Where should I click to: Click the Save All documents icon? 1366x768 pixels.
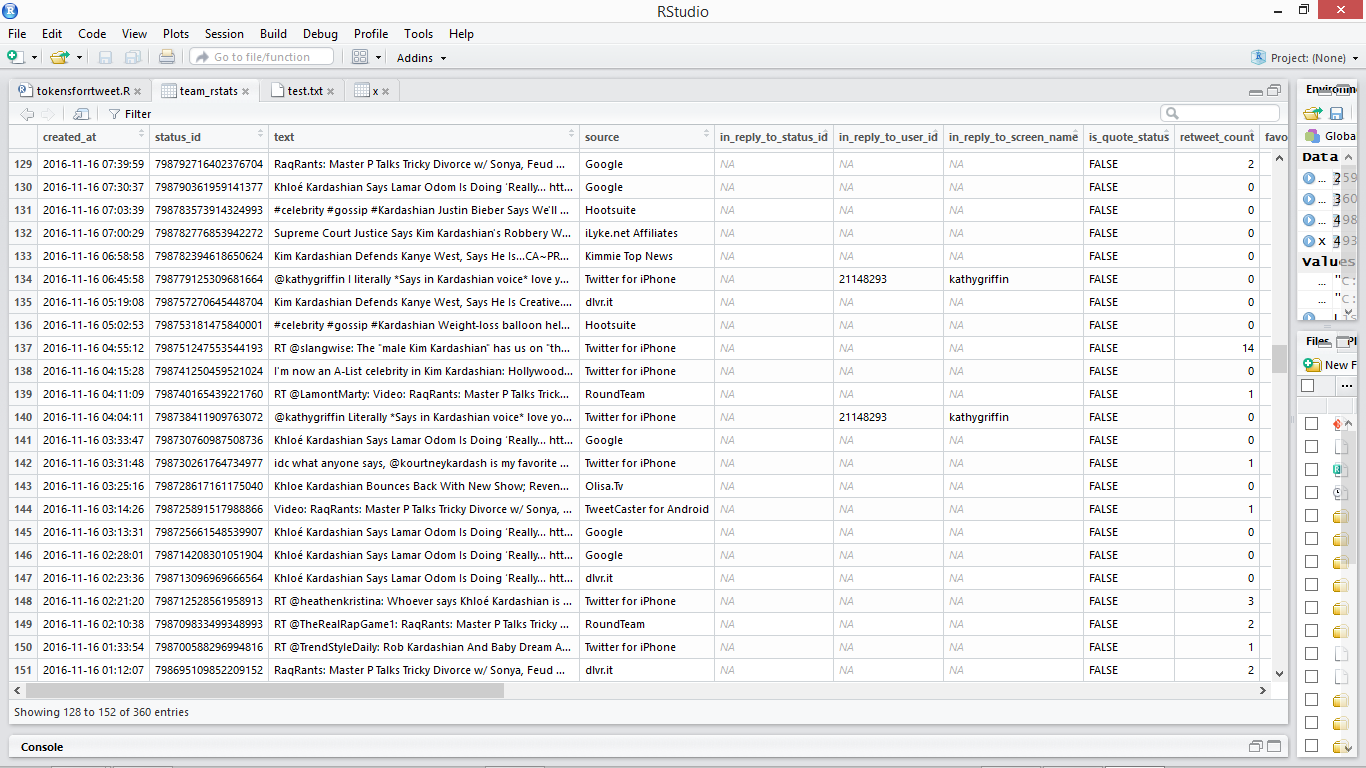[132, 57]
